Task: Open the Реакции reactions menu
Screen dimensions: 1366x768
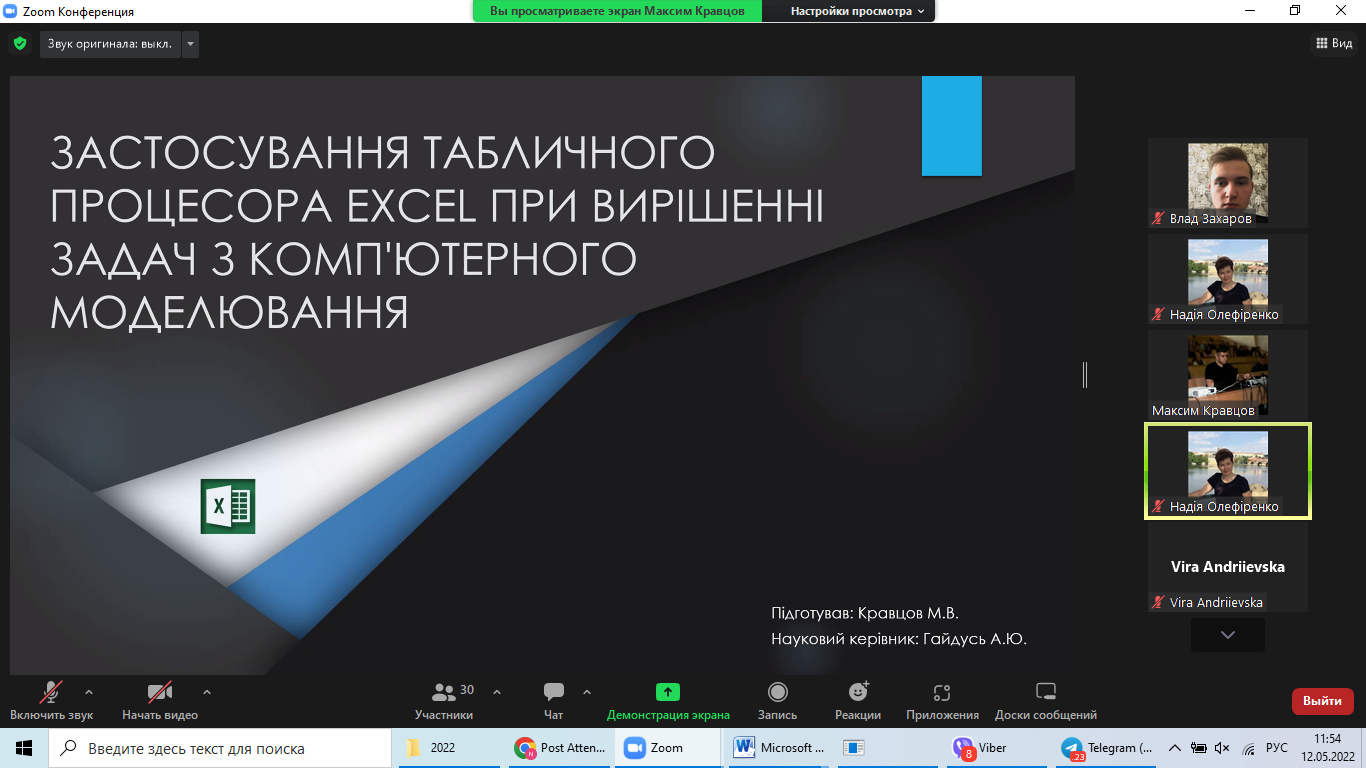Action: click(x=858, y=700)
